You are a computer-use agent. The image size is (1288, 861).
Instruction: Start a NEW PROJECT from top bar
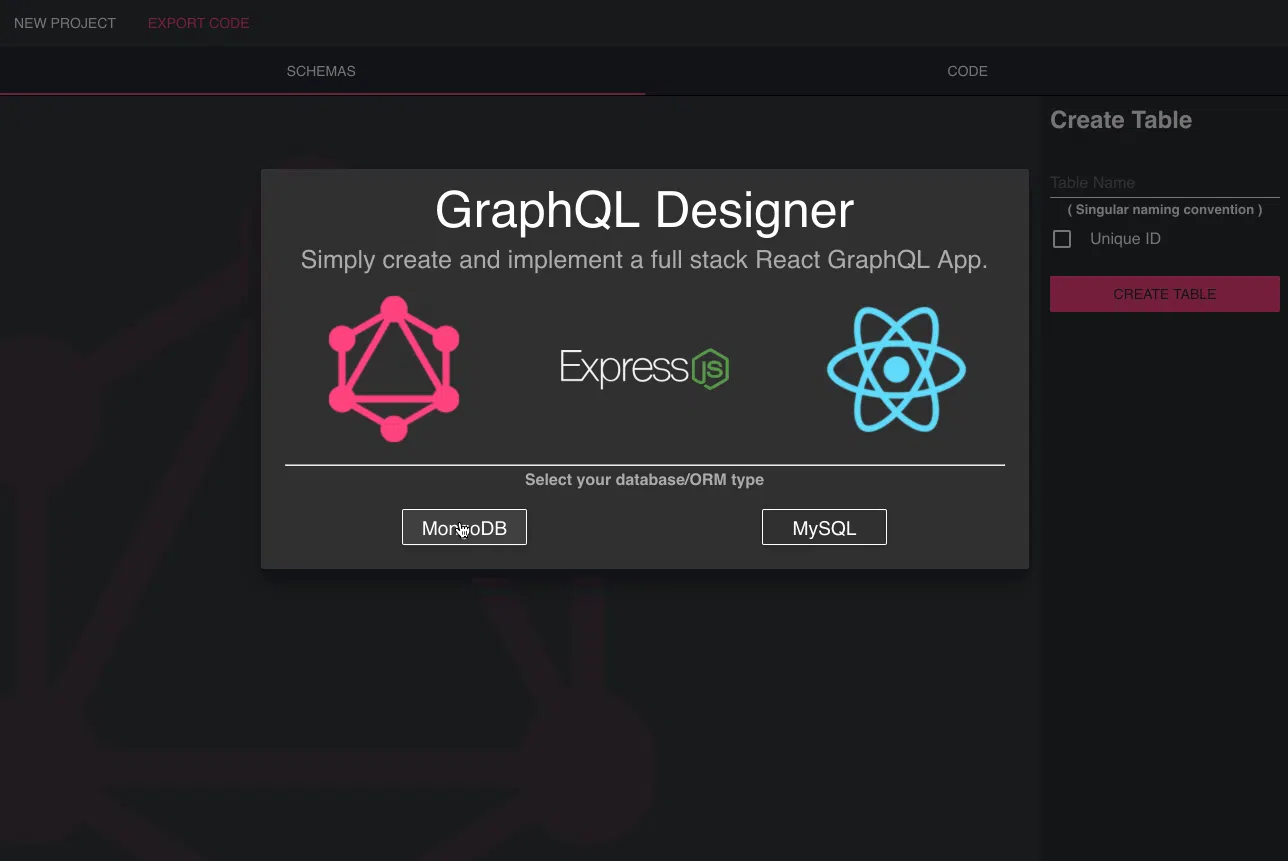65,23
